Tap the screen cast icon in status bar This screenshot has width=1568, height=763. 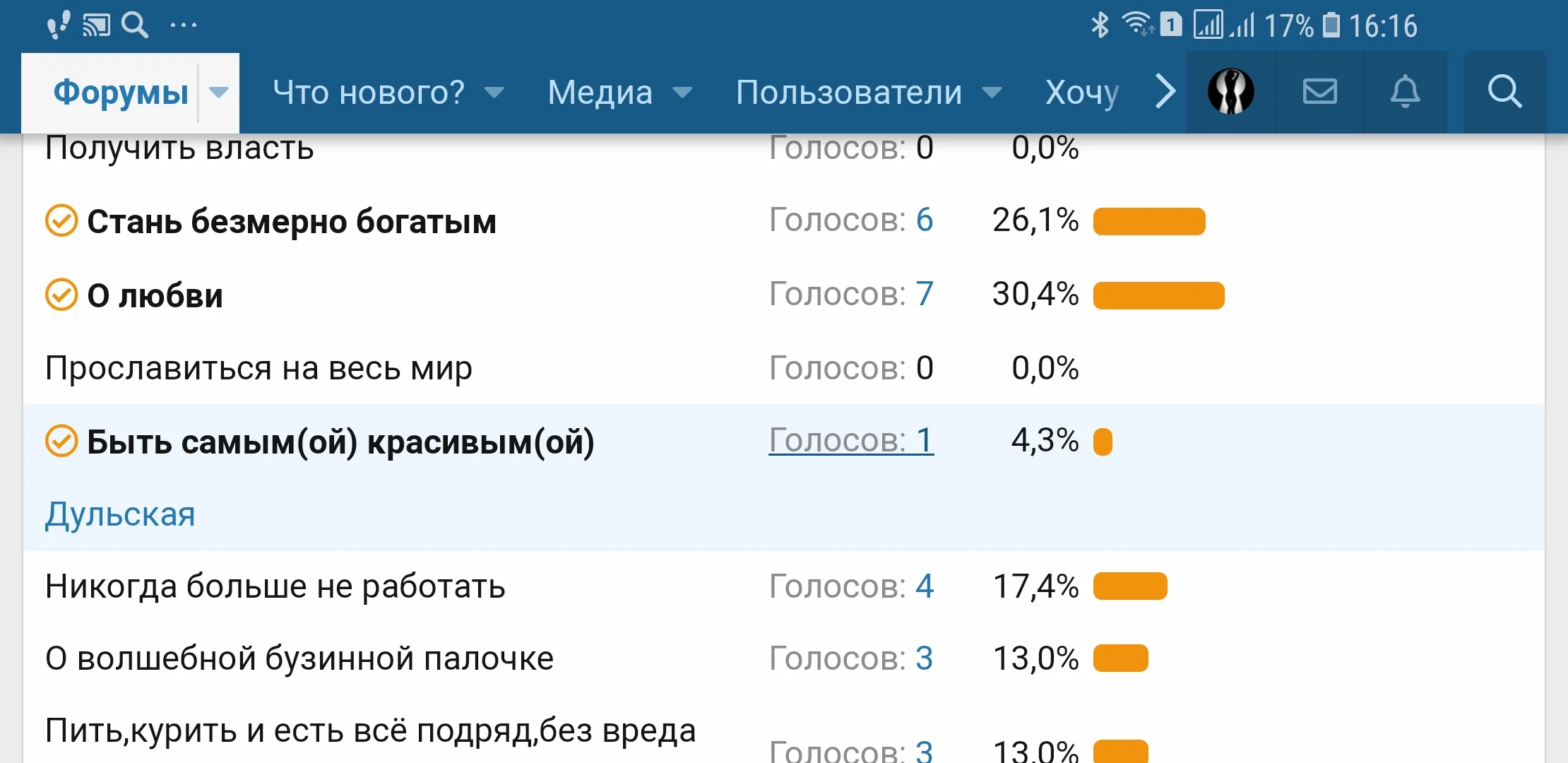(97, 24)
